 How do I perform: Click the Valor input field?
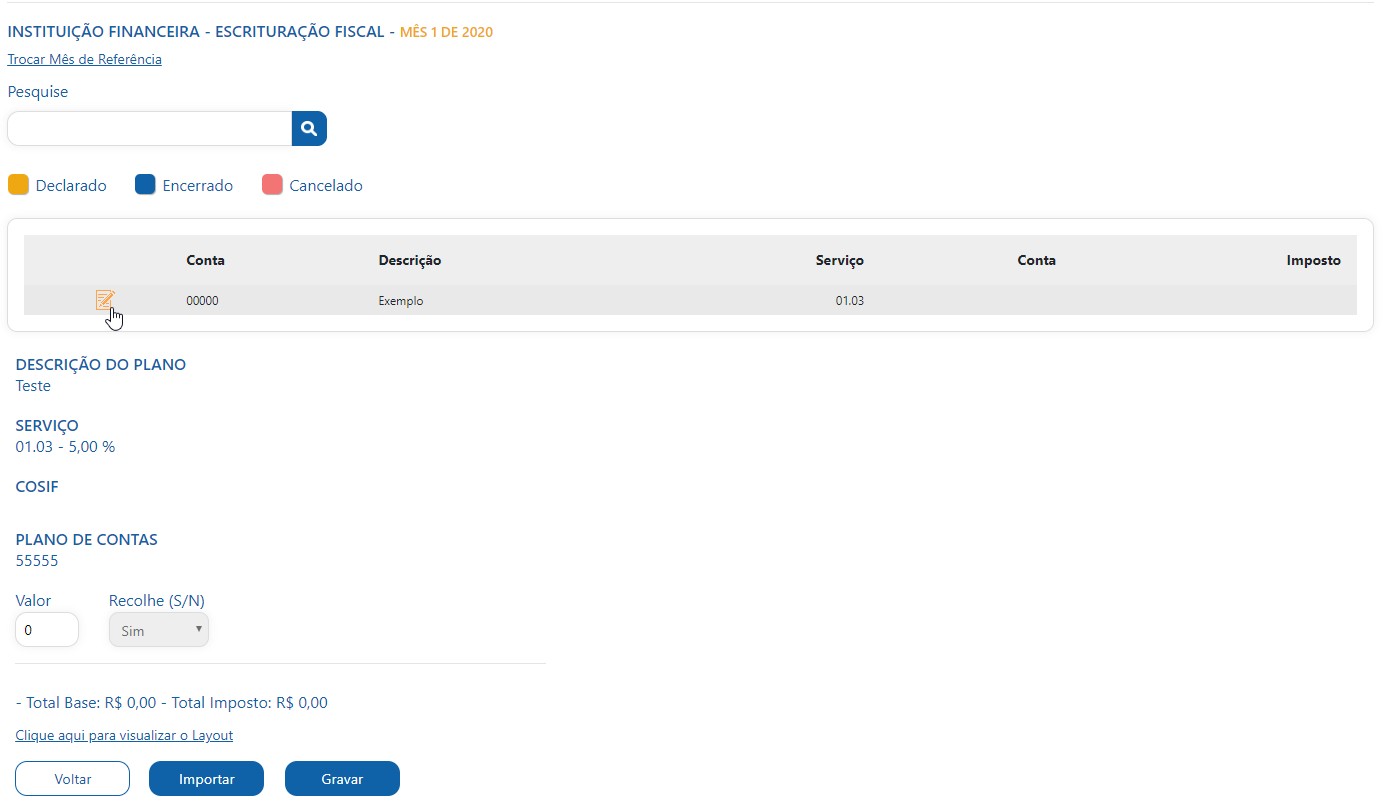47,630
